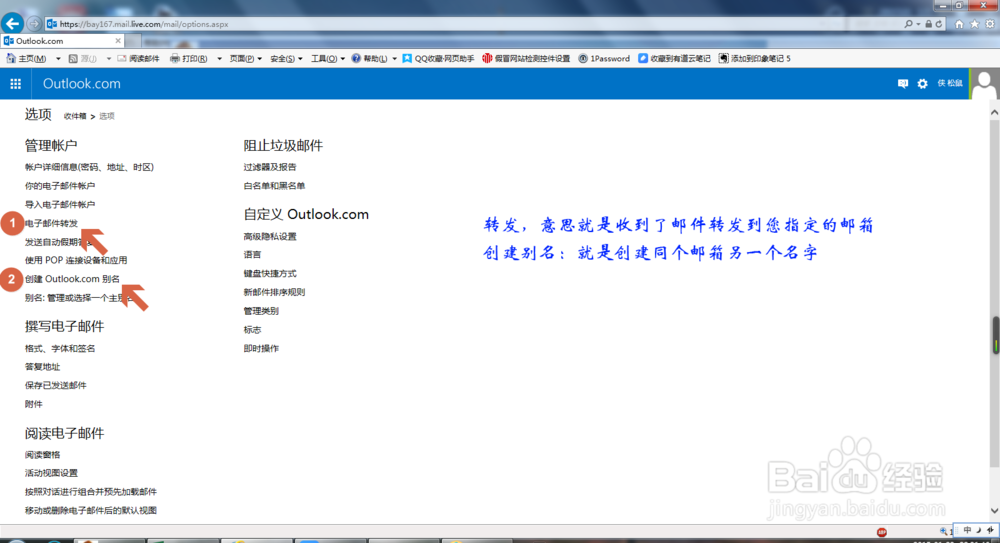Open 即时操作 link
Image resolution: width=1000 pixels, height=543 pixels.
[261, 348]
